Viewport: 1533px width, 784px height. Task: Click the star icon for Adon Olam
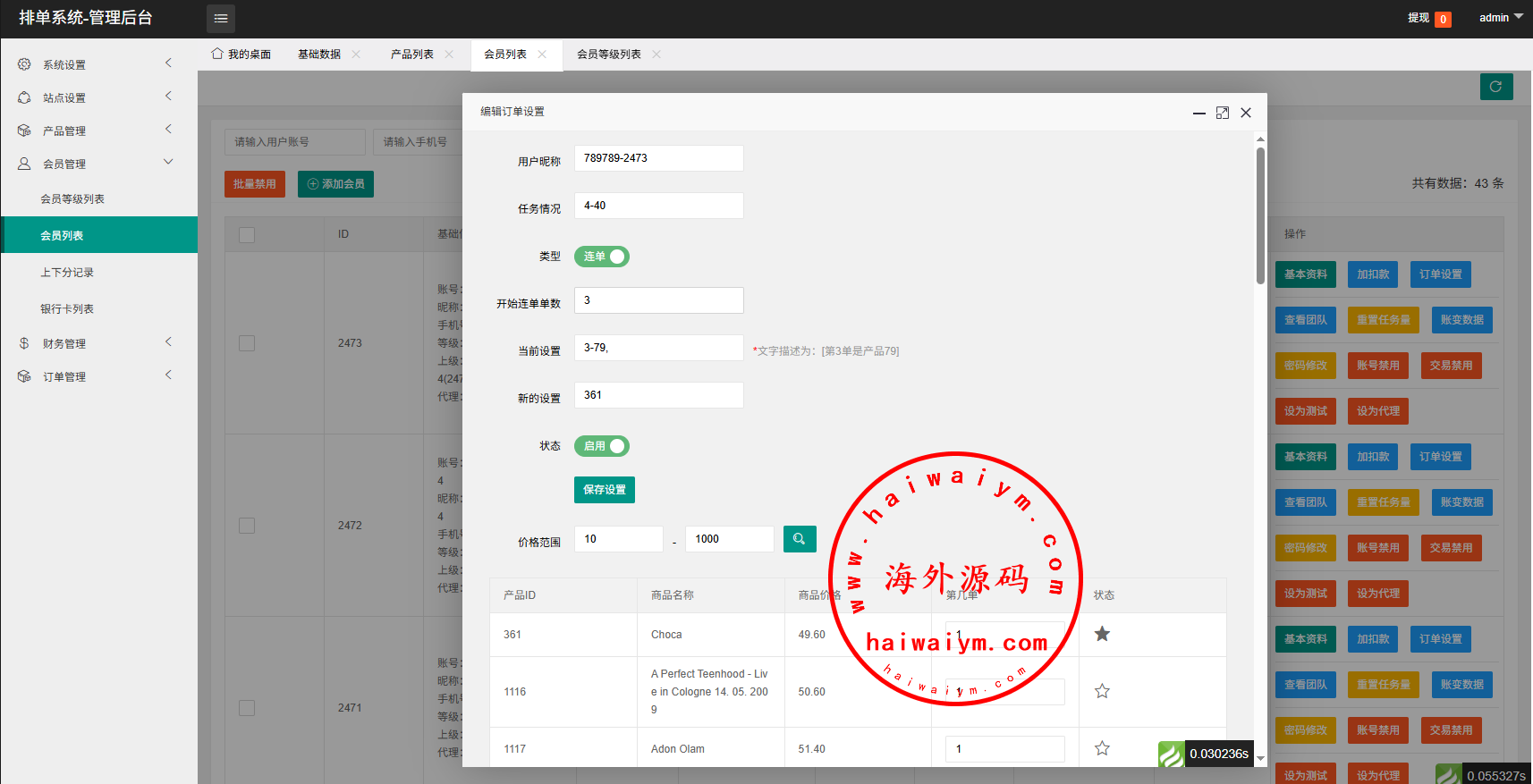pos(1102,748)
